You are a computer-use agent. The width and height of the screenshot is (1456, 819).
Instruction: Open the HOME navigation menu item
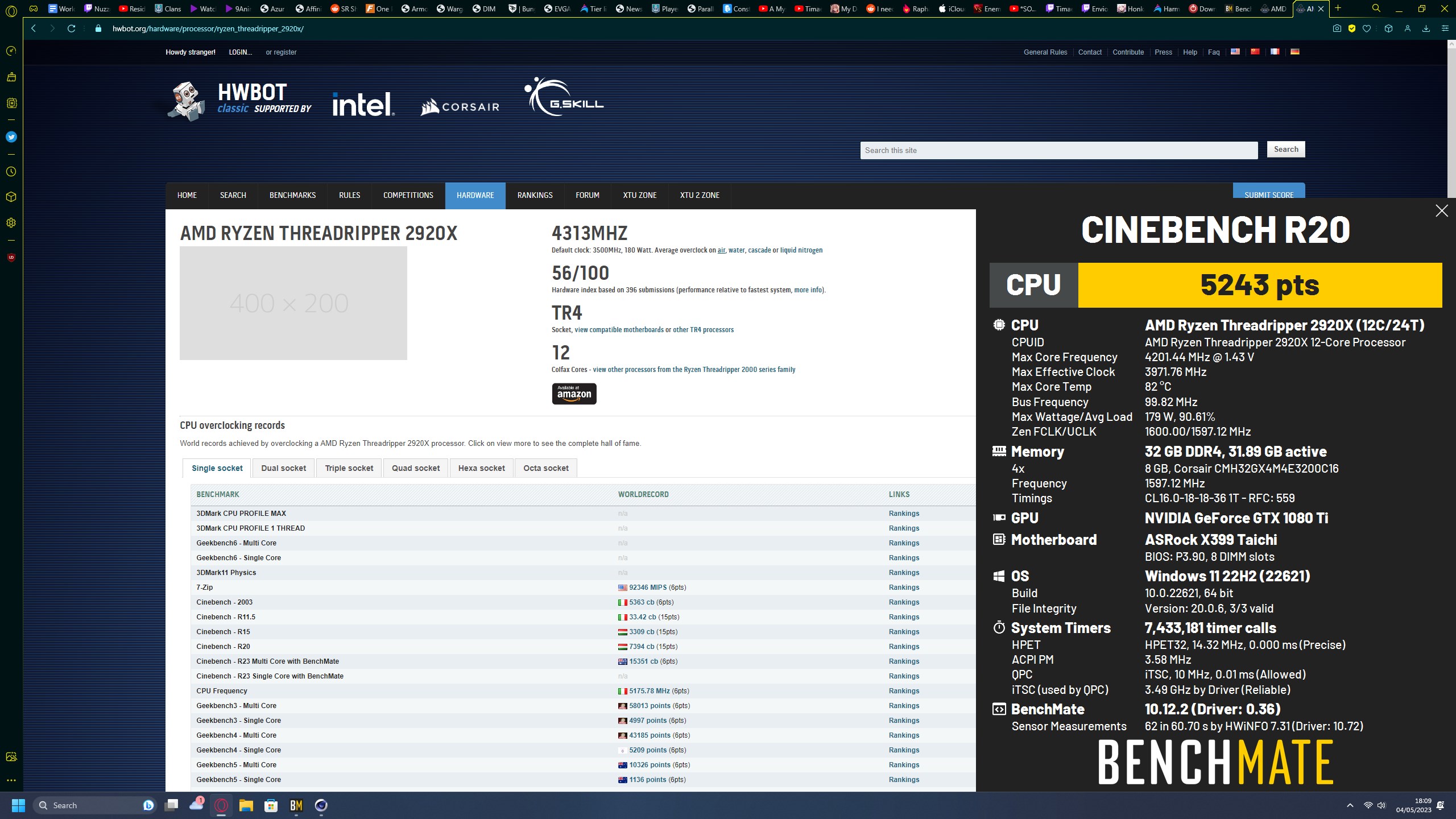pos(187,195)
